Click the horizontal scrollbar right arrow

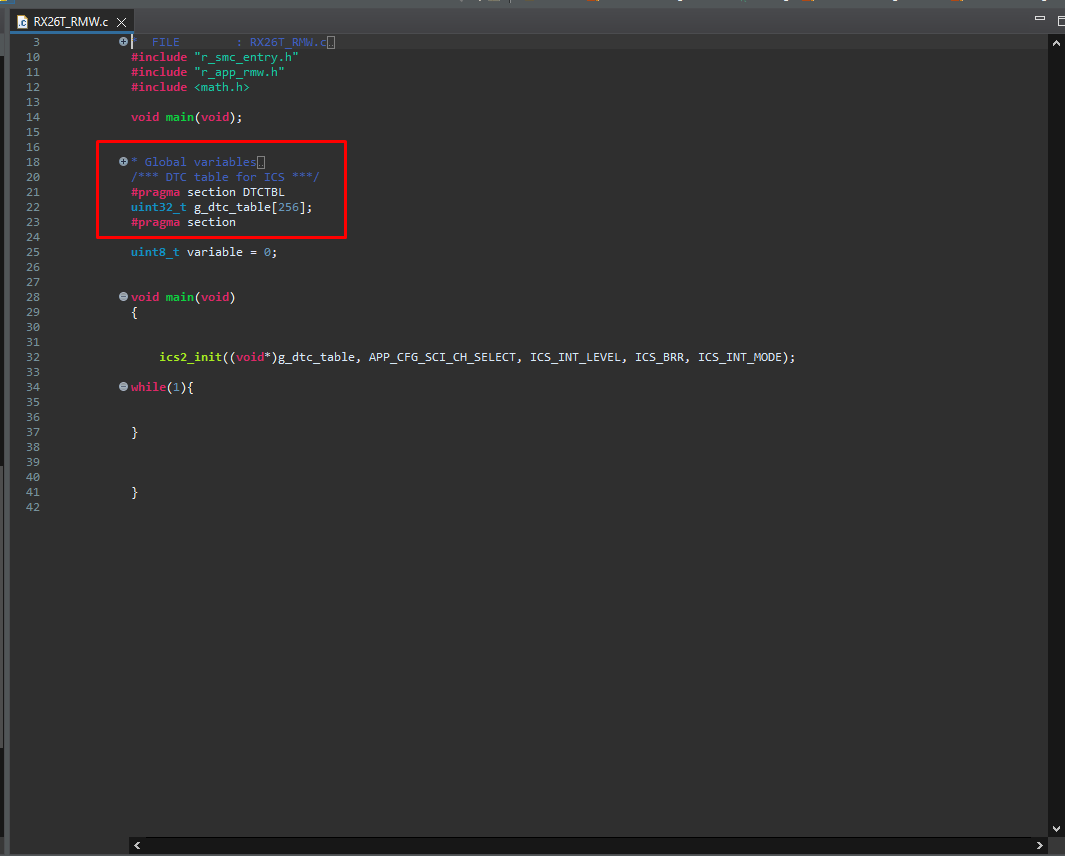(x=1039, y=845)
